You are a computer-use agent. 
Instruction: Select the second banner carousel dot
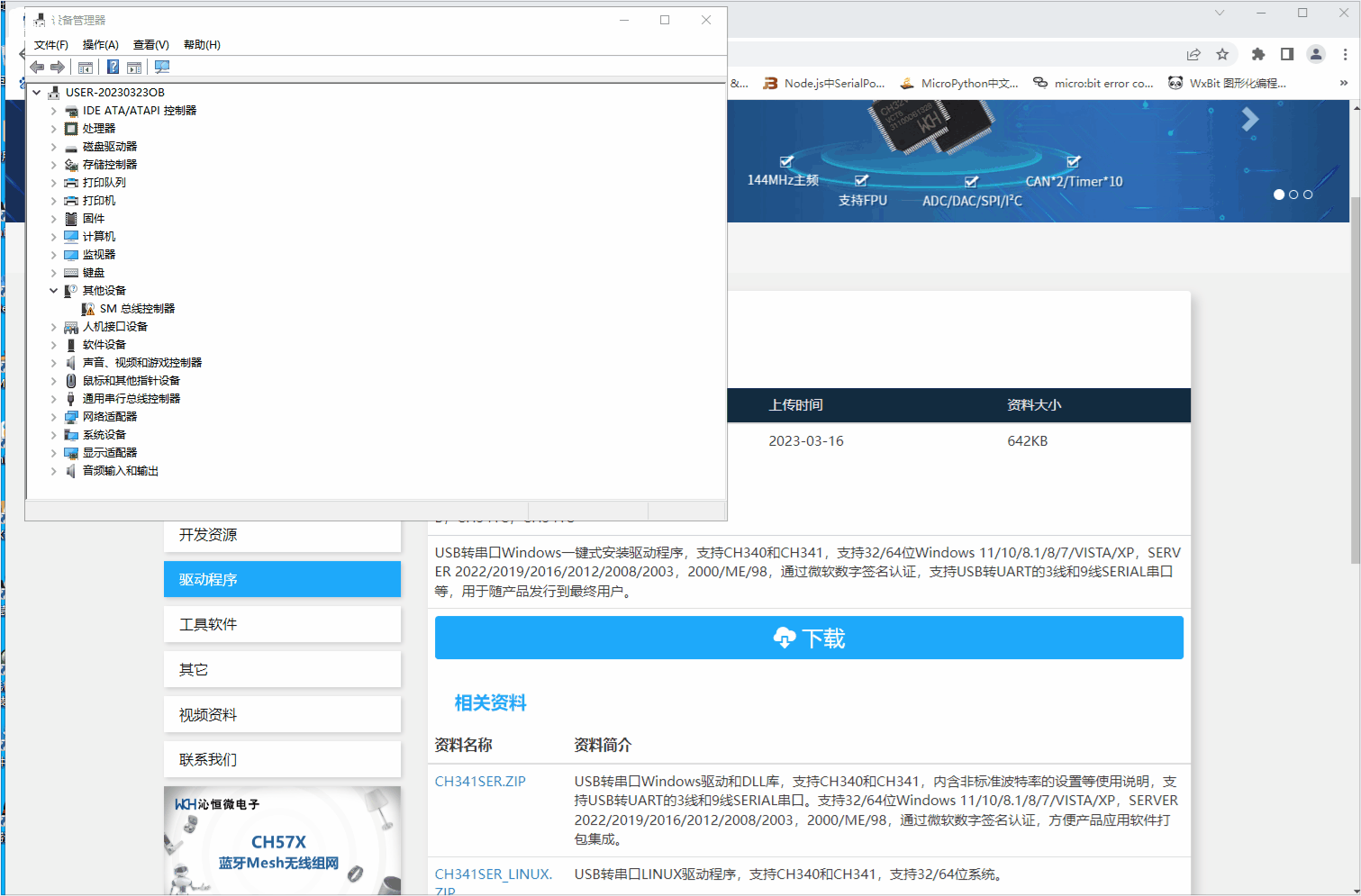pyautogui.click(x=1293, y=195)
